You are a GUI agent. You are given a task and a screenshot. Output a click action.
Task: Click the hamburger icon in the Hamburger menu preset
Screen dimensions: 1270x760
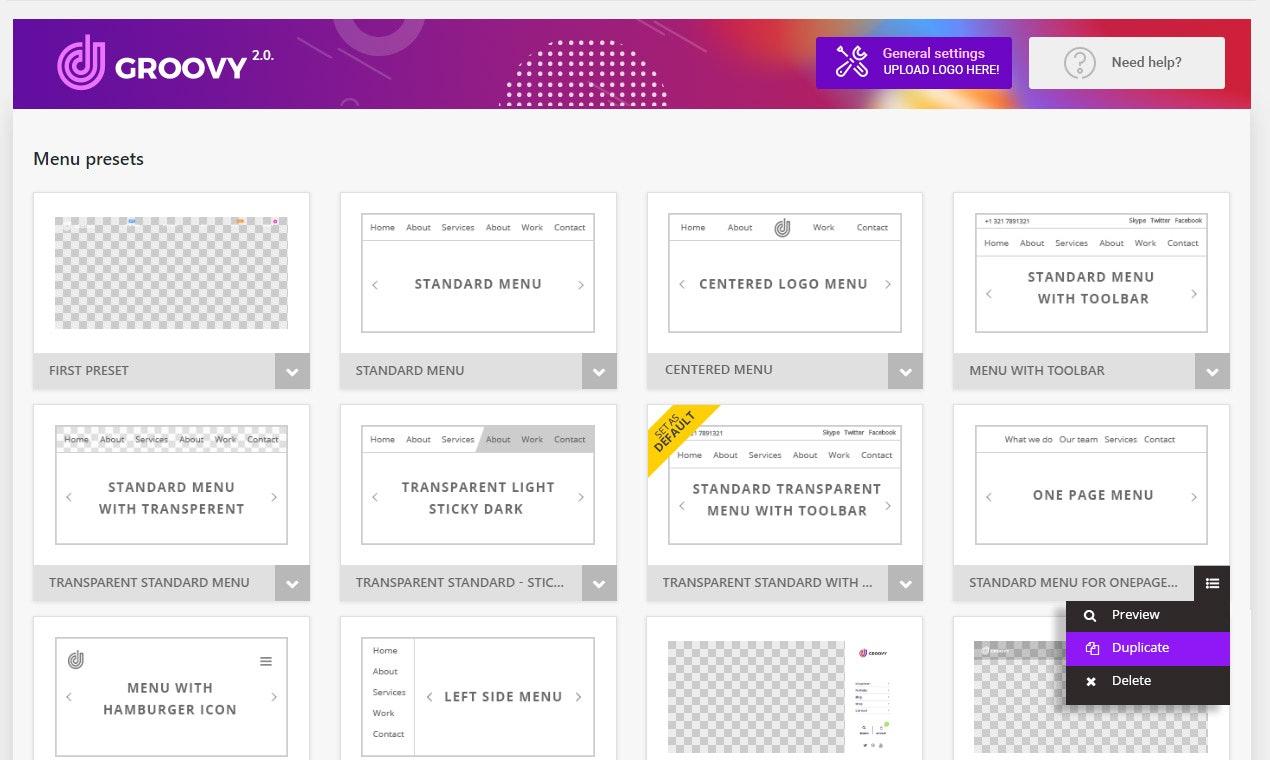266,661
